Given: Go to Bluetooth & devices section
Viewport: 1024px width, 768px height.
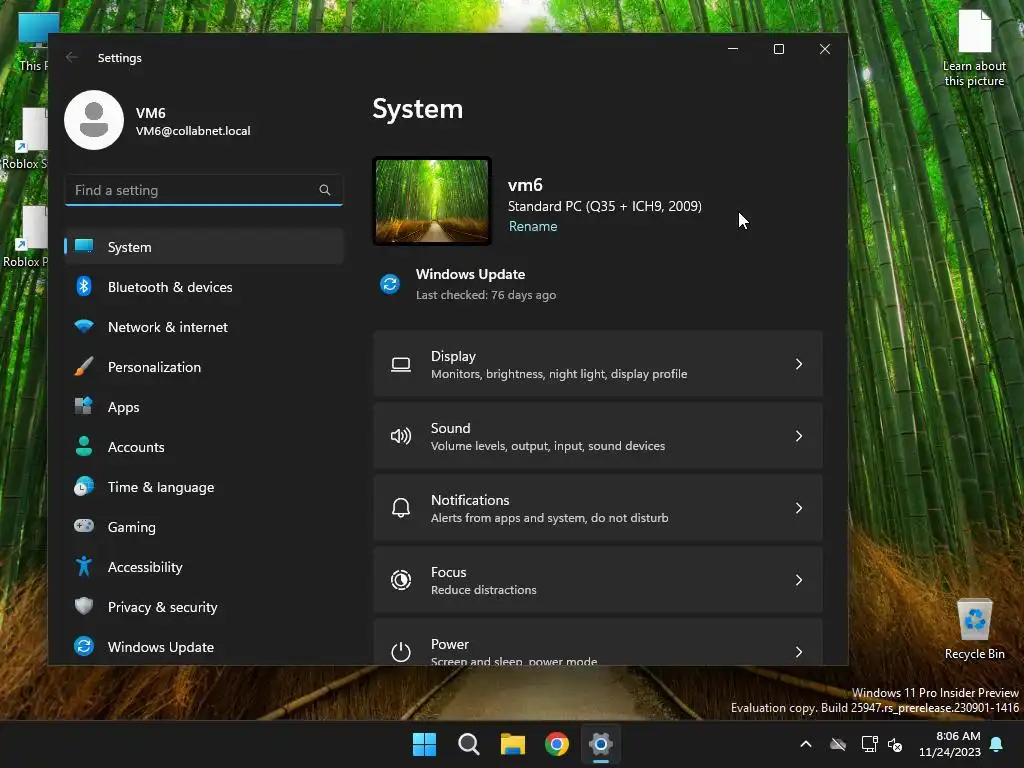Looking at the screenshot, I should 204,287.
